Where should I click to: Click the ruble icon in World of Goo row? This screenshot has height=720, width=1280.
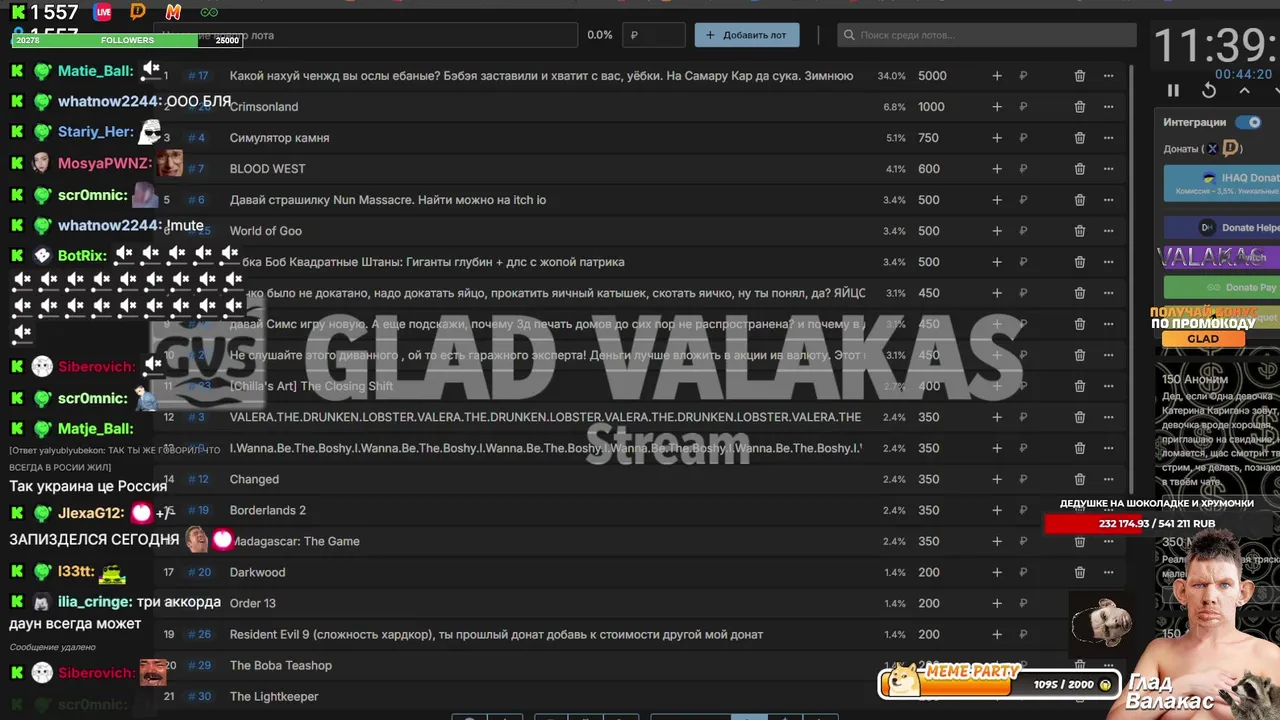click(x=1023, y=231)
